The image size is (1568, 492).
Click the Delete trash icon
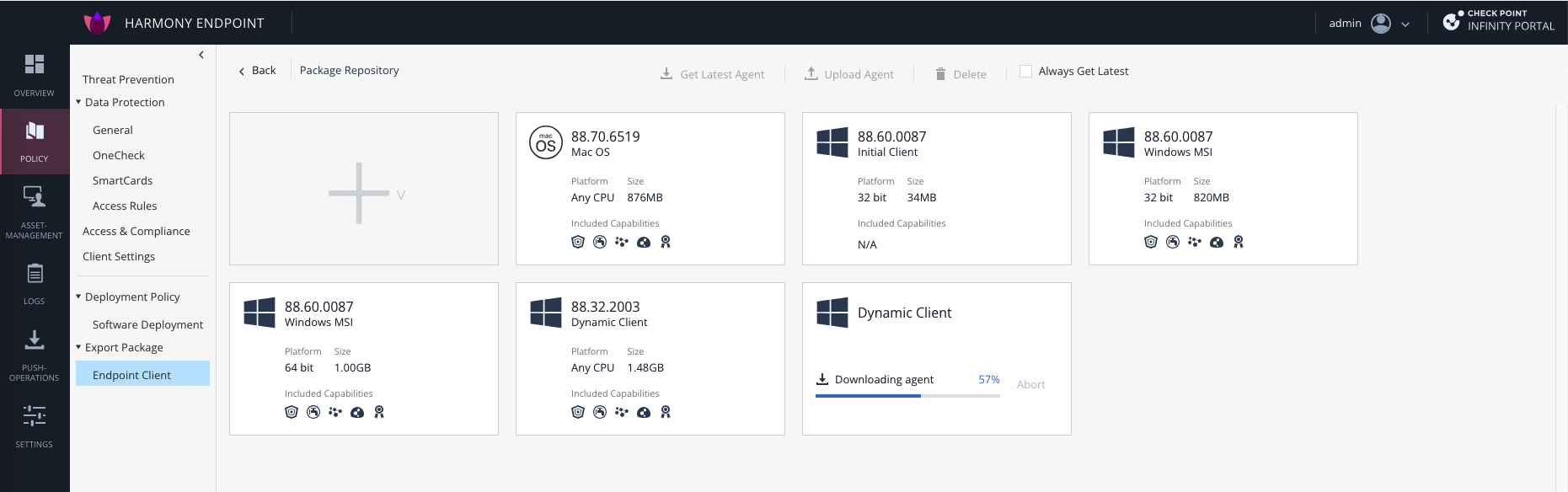(940, 74)
